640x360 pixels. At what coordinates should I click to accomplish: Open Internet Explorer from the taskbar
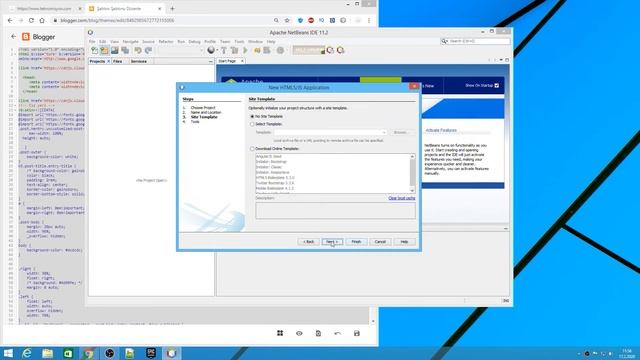pos(27,353)
